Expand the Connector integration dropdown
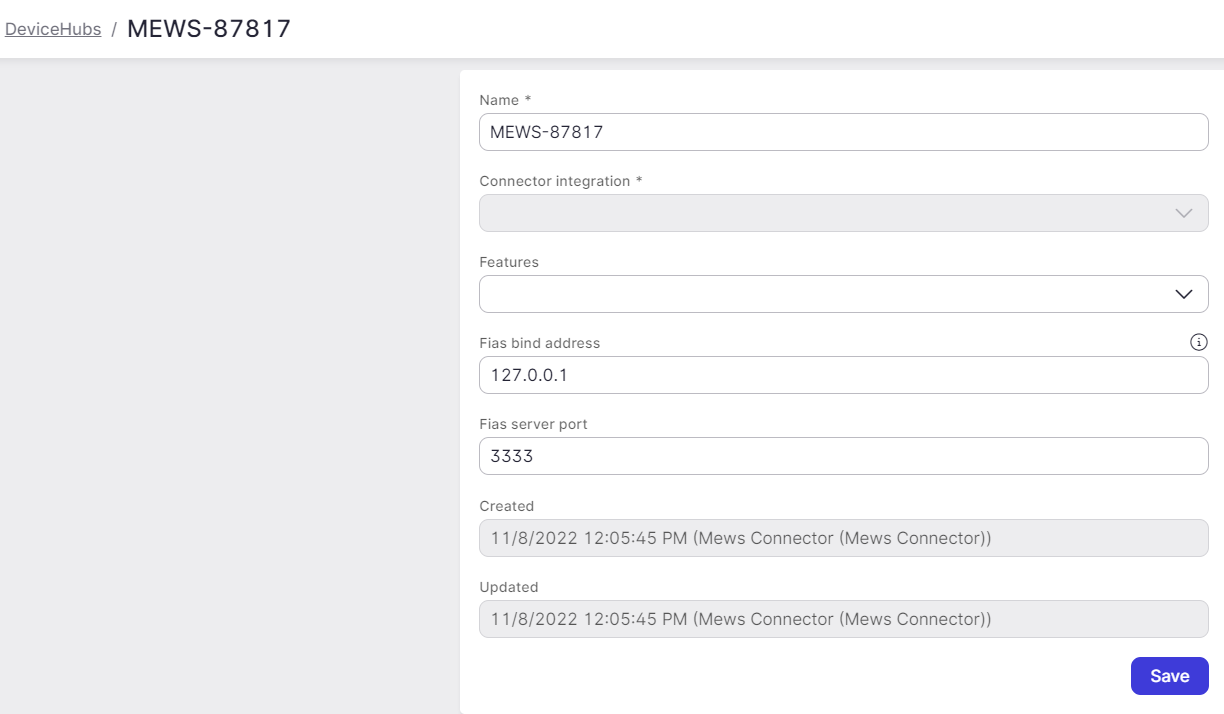1224x714 pixels. click(1183, 213)
